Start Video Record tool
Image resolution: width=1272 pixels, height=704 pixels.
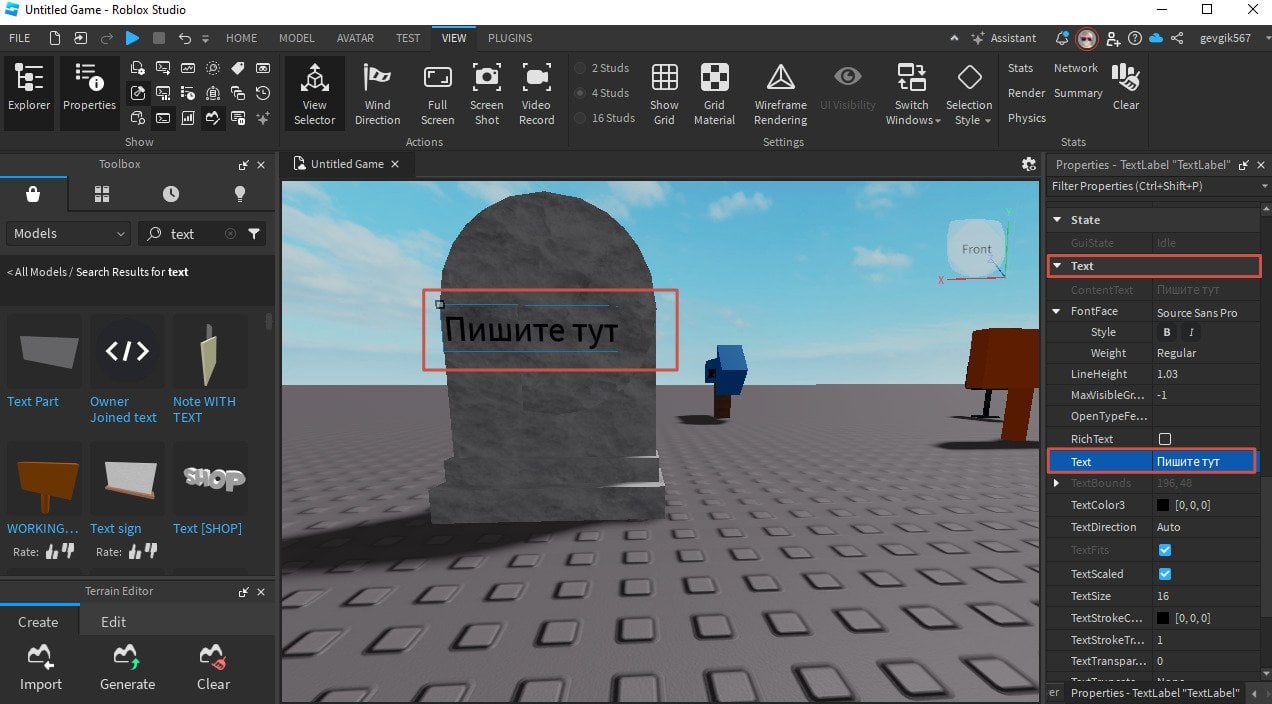[536, 77]
